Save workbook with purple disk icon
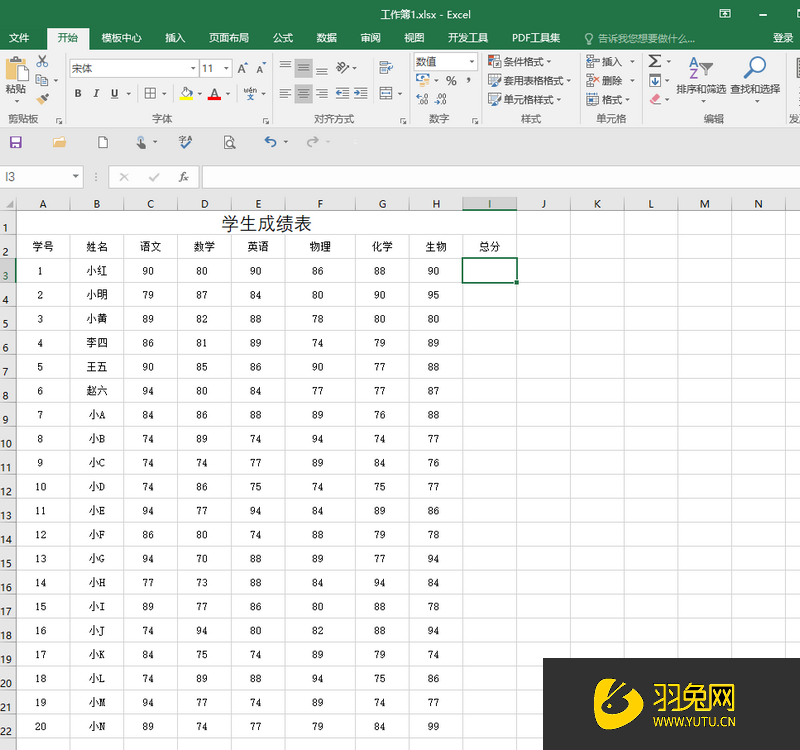The width and height of the screenshot is (800, 750). pyautogui.click(x=16, y=142)
